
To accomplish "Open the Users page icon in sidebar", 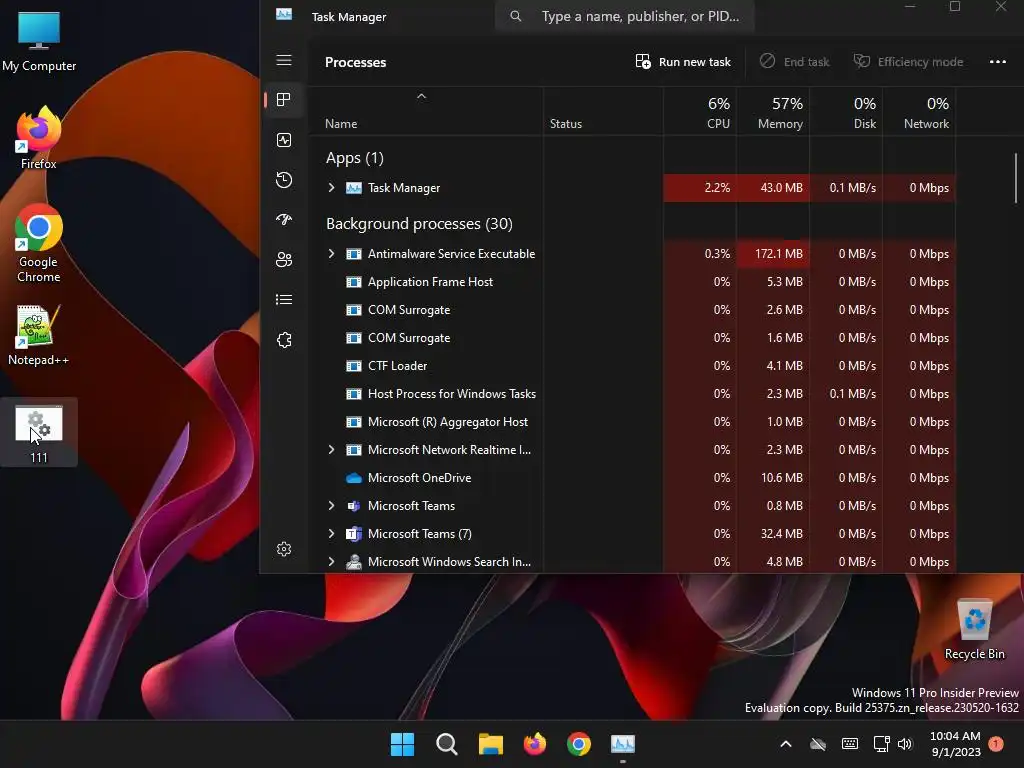I will (283, 259).
